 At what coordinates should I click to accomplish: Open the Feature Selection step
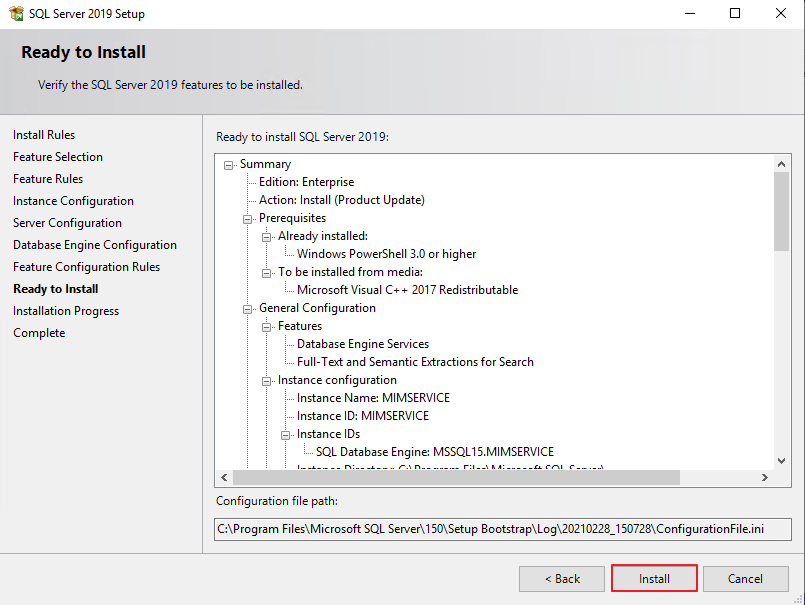[x=58, y=157]
